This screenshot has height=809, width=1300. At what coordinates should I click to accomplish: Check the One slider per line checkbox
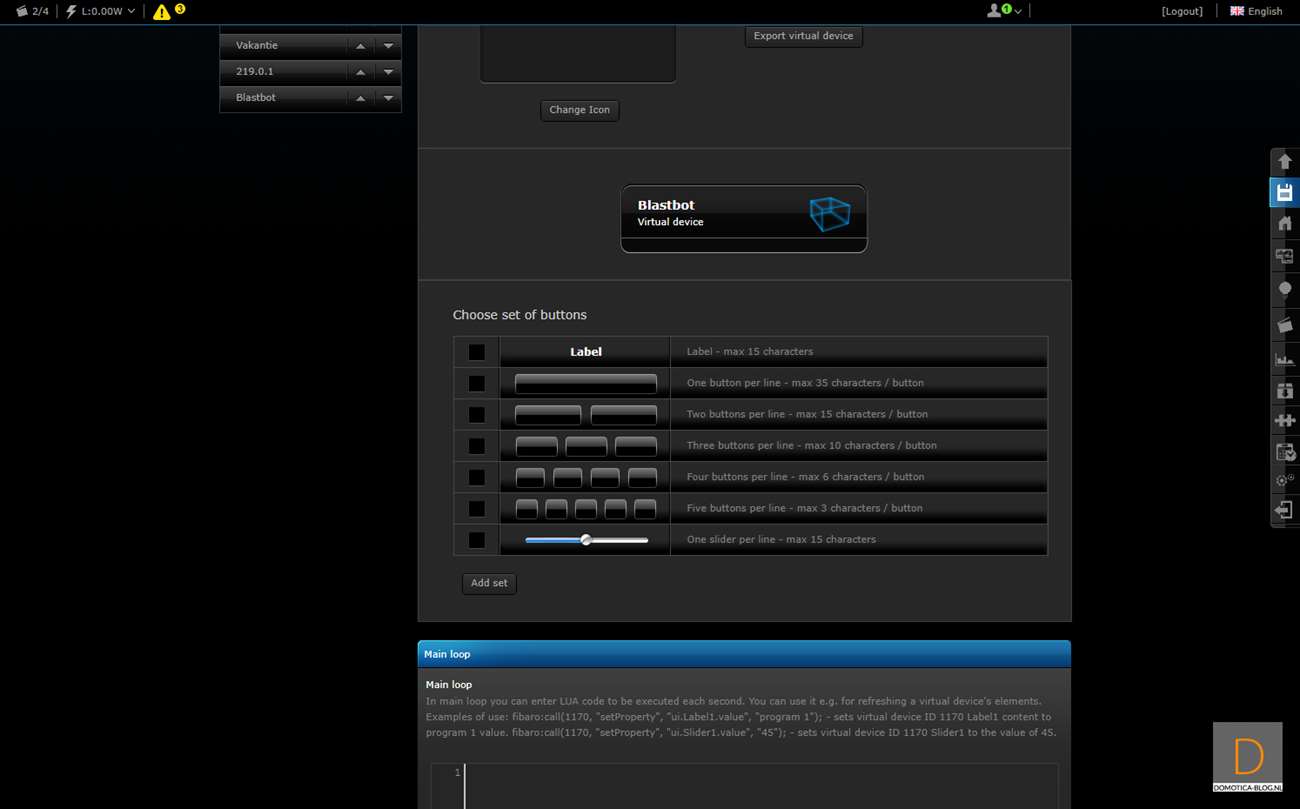click(476, 540)
